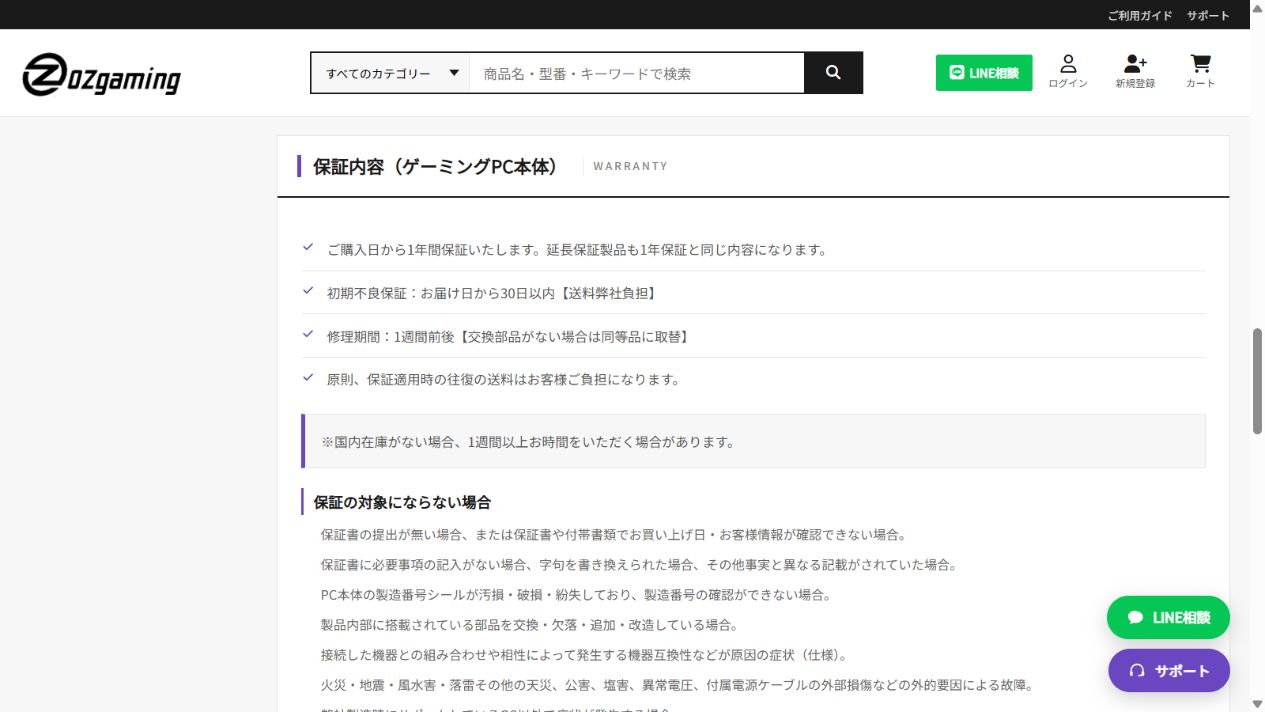Click the green LINE相談 header button
Viewport: 1265px width, 712px height.
[984, 73]
